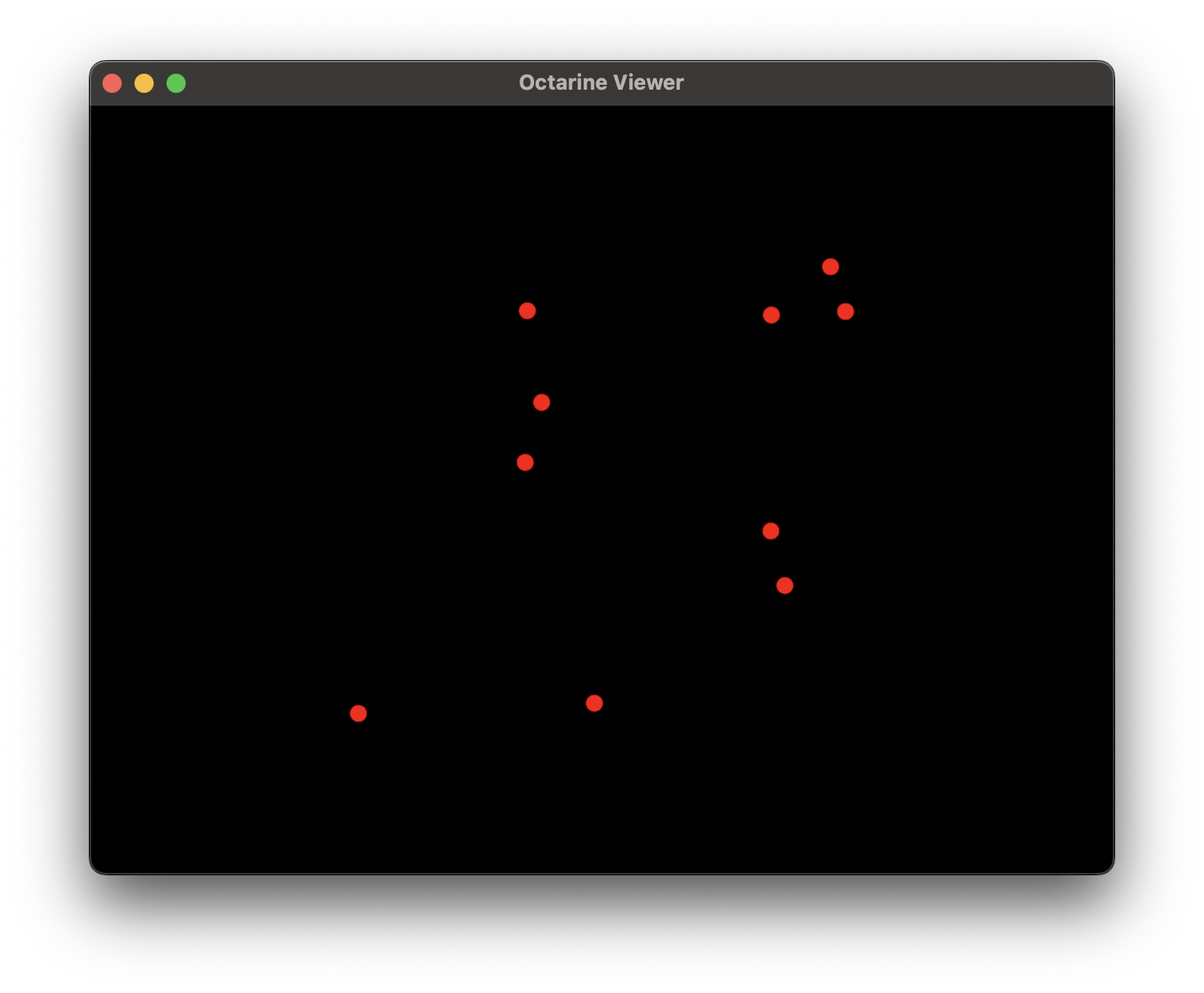
Task: Close the Octarine Viewer window
Action: click(x=112, y=83)
